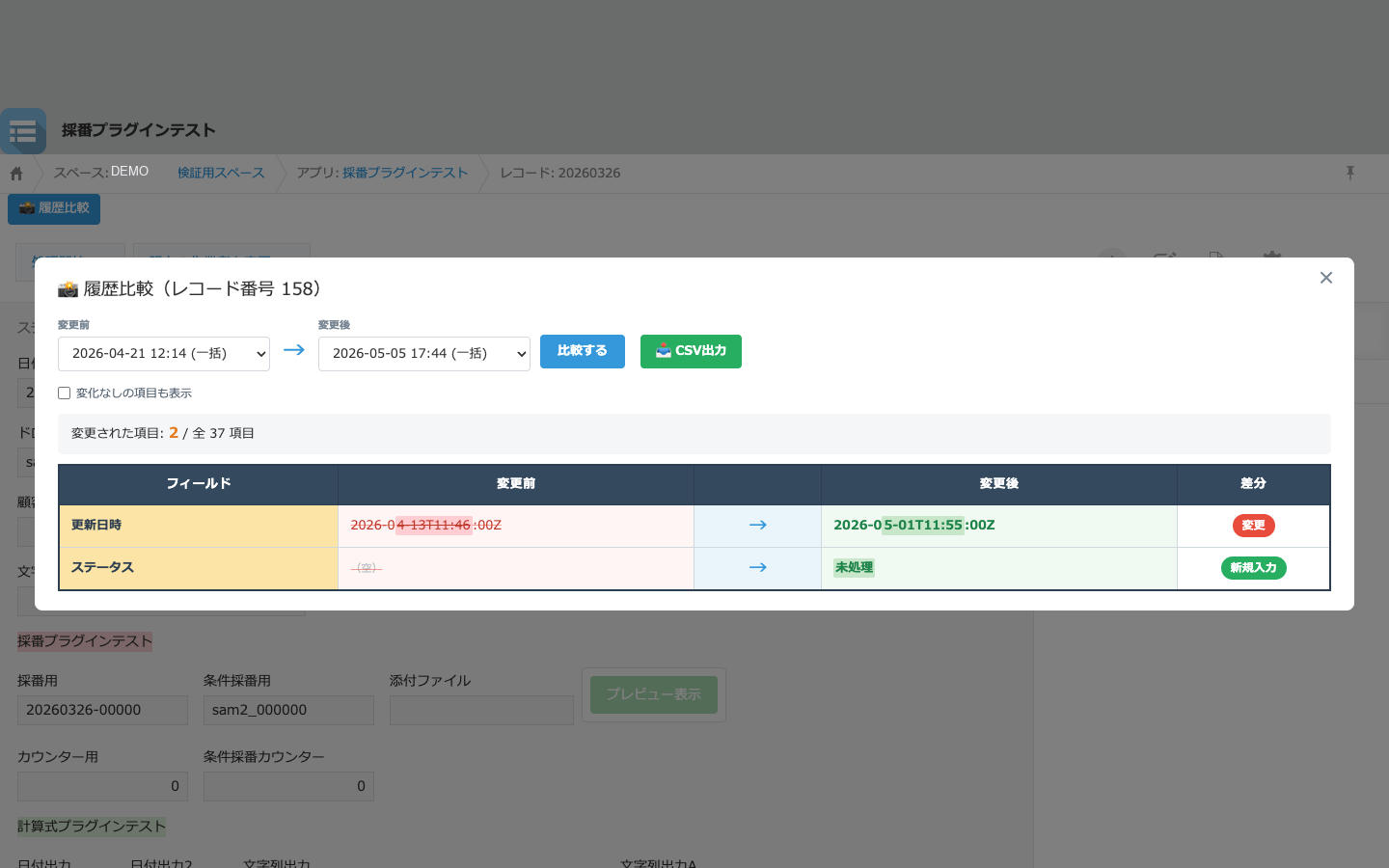Screen dimensions: 1389x868
Task: Close the 履歴比較 dialog with X
Action: 1326,278
